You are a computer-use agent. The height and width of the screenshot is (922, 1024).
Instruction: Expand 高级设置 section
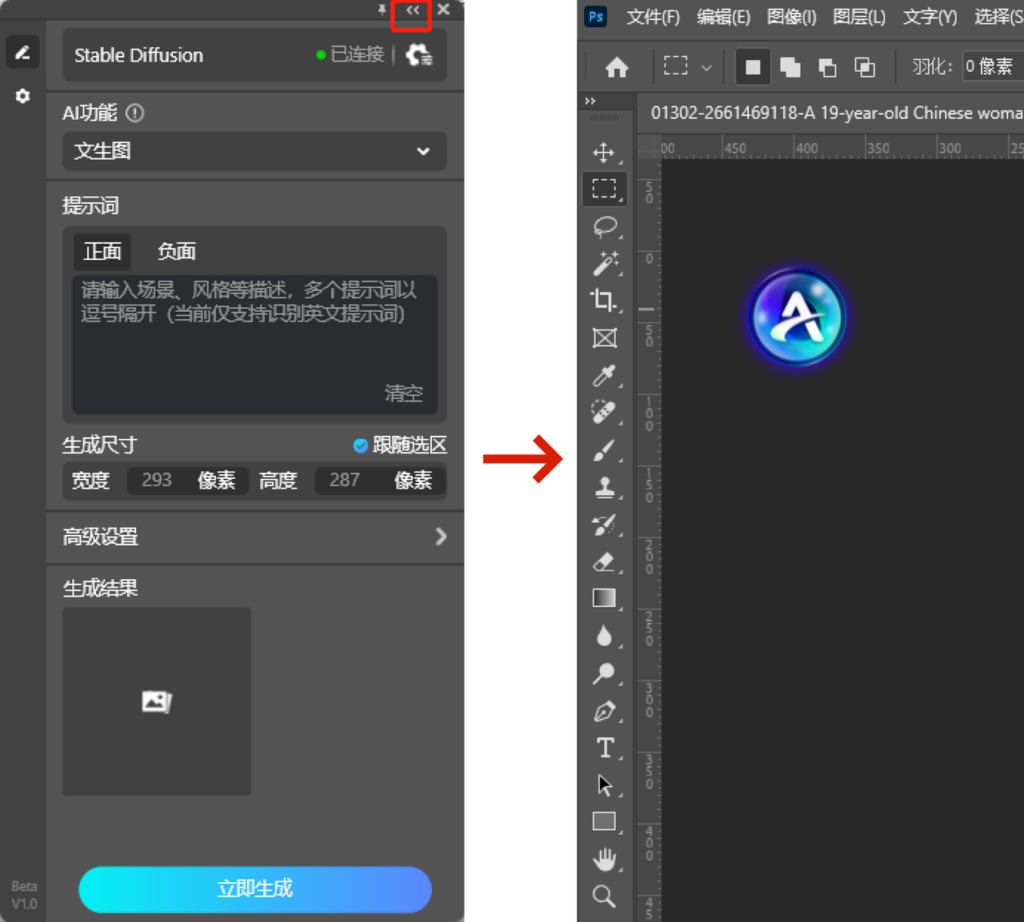254,537
